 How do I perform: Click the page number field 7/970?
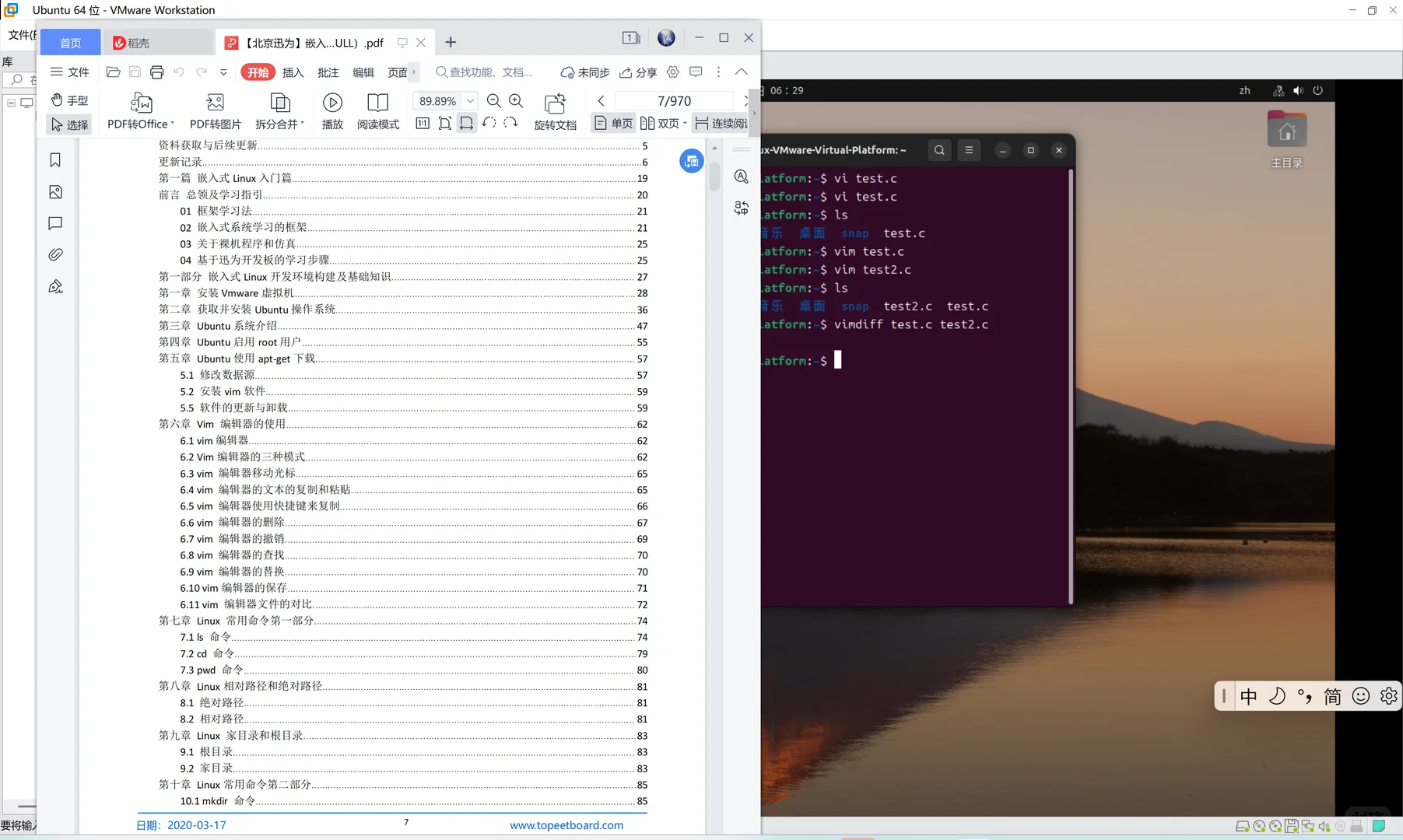pyautogui.click(x=674, y=100)
